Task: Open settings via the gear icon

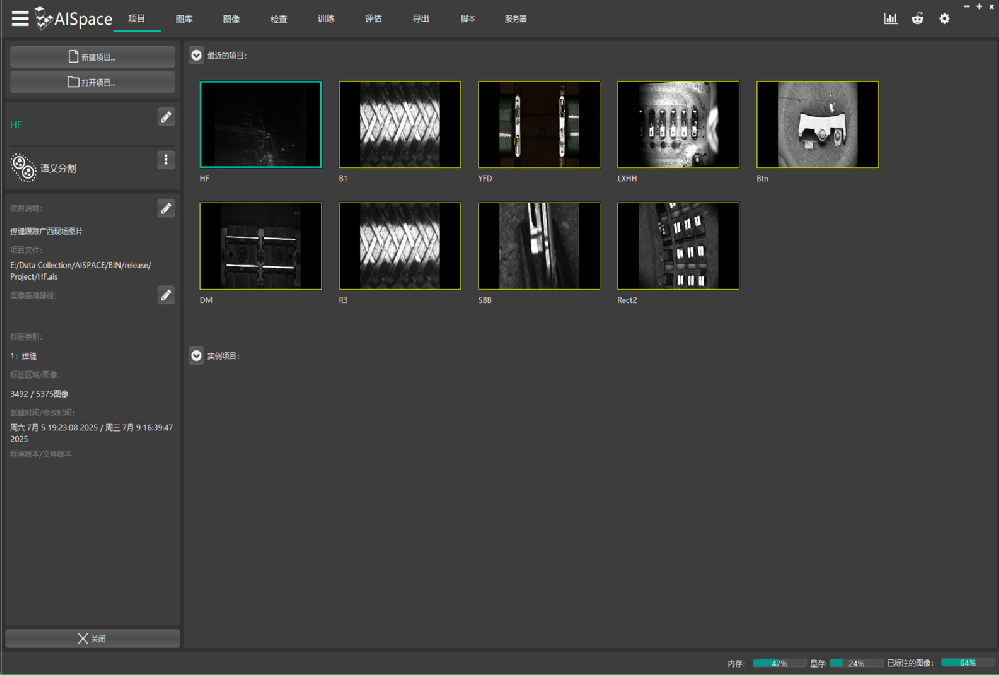Action: click(x=944, y=18)
